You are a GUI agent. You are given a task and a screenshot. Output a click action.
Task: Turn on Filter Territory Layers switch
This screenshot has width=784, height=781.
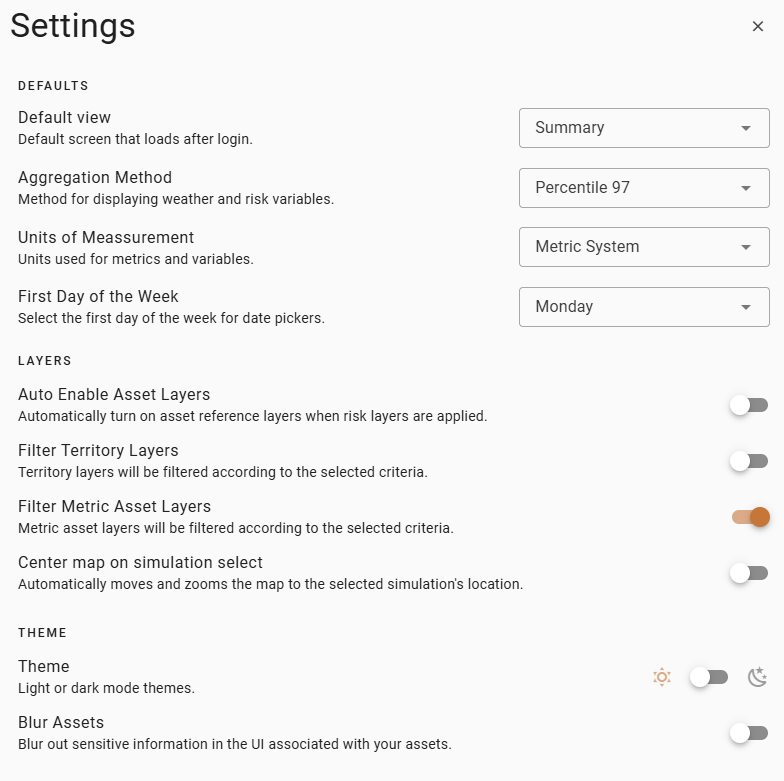748,461
